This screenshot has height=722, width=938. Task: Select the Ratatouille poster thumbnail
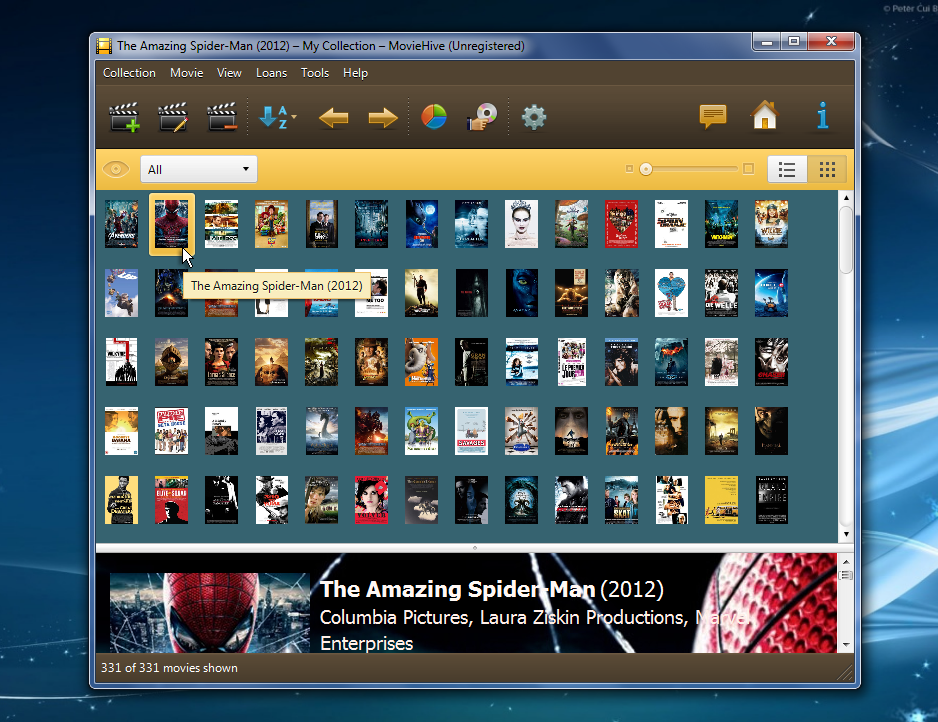click(522, 431)
